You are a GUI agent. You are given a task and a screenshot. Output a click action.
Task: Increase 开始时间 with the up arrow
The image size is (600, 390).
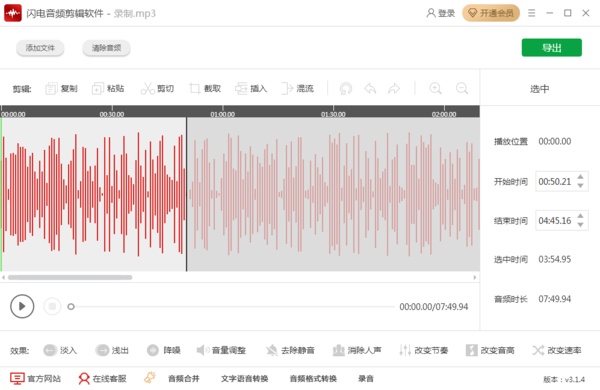pos(580,177)
